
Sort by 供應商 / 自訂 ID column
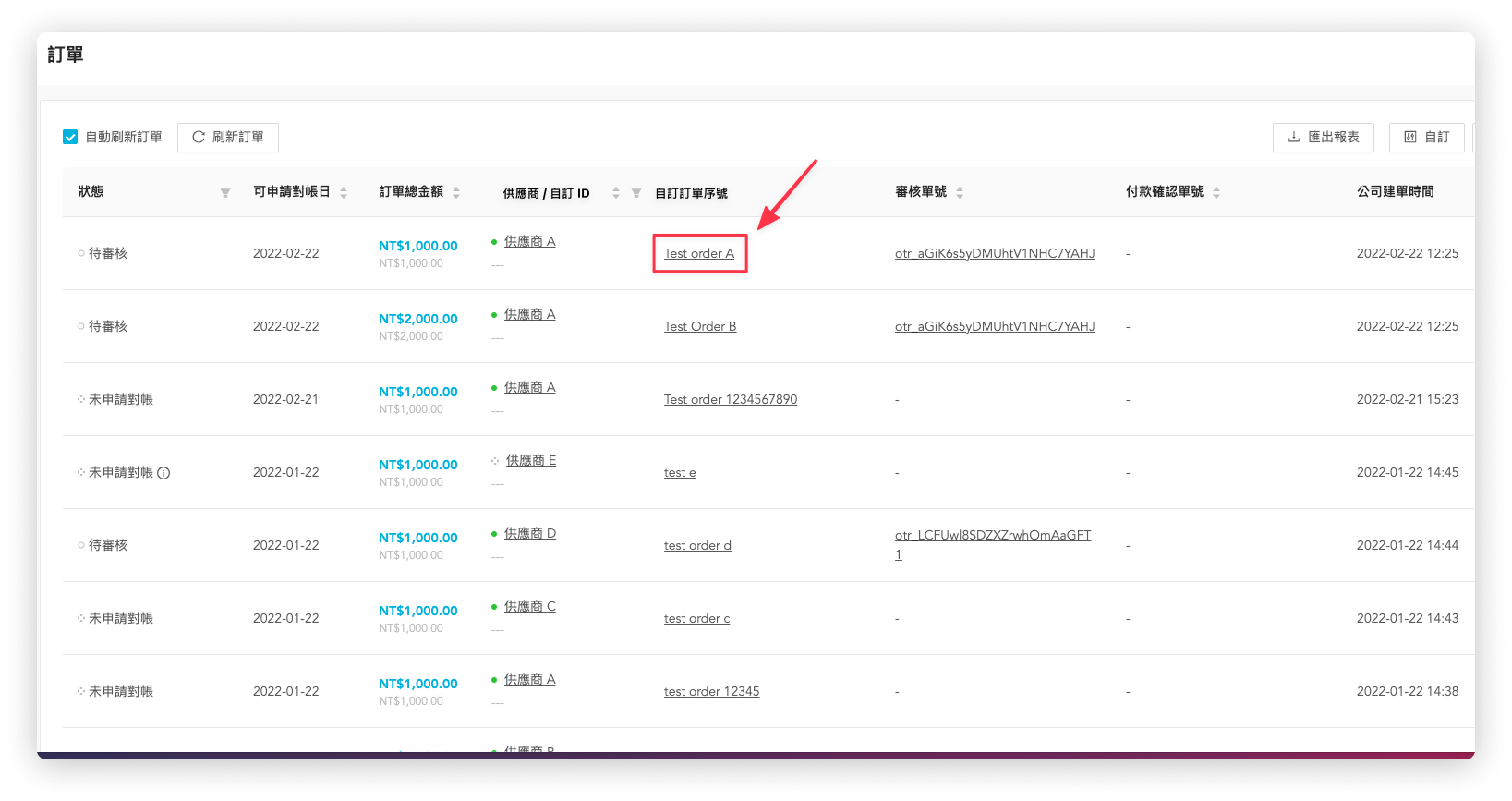616,193
